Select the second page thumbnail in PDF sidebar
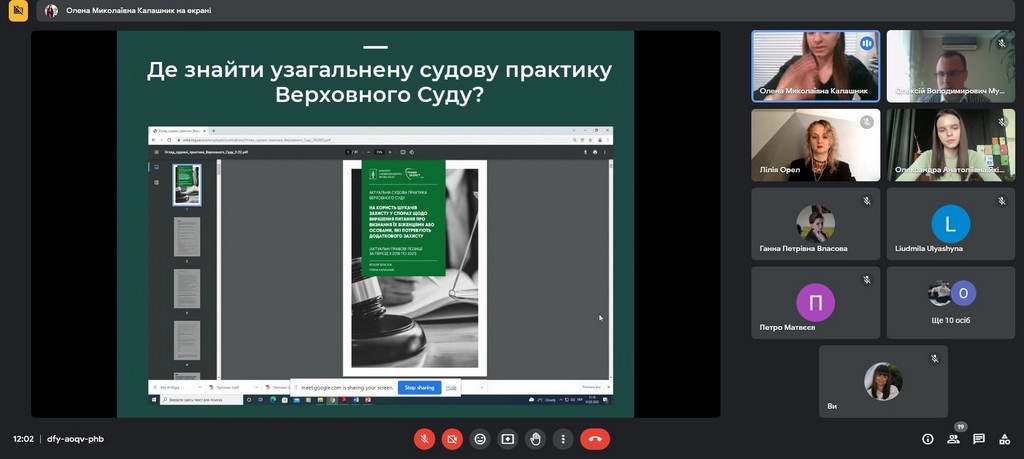The image size is (1024, 459). click(187, 237)
